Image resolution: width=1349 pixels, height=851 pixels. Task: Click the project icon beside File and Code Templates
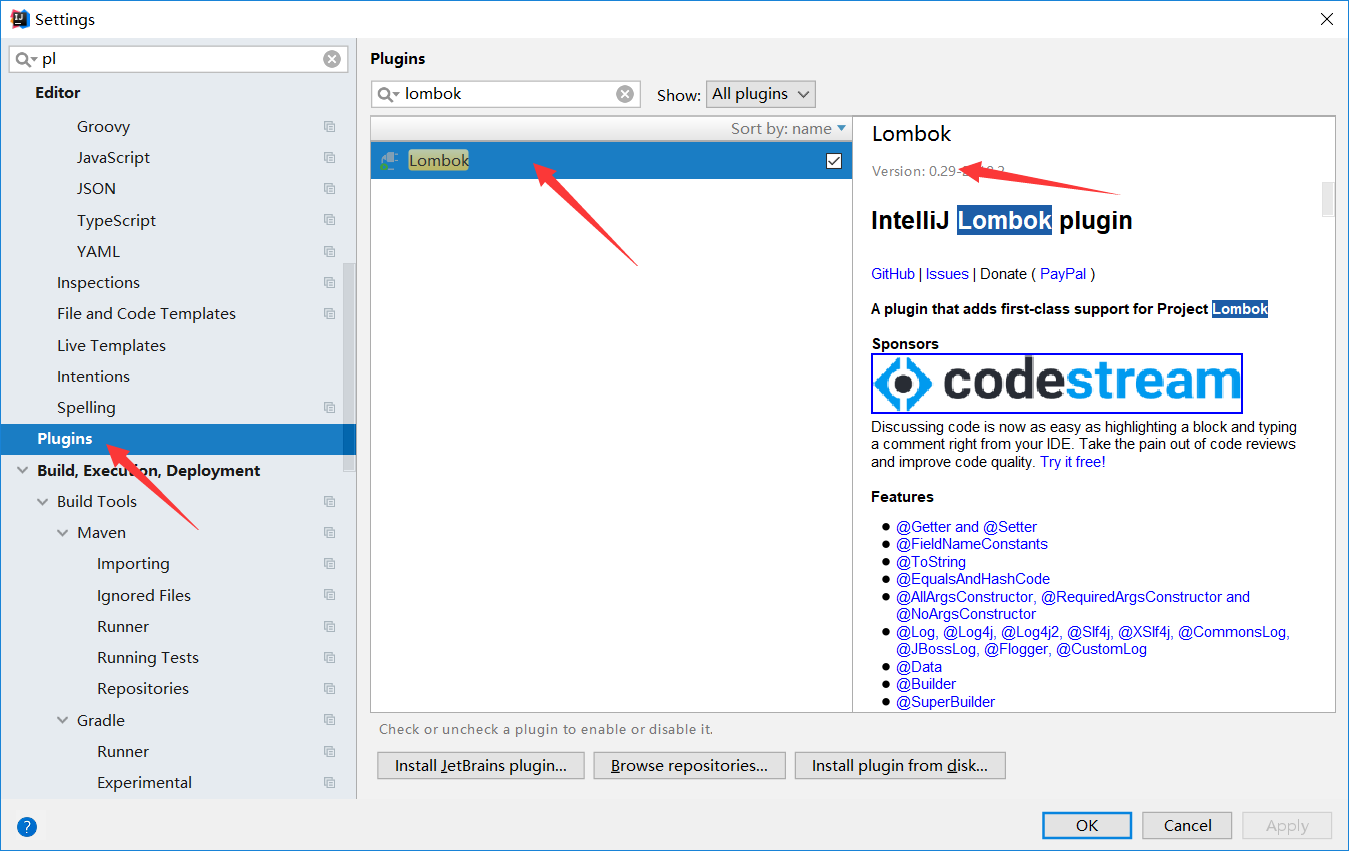[330, 314]
